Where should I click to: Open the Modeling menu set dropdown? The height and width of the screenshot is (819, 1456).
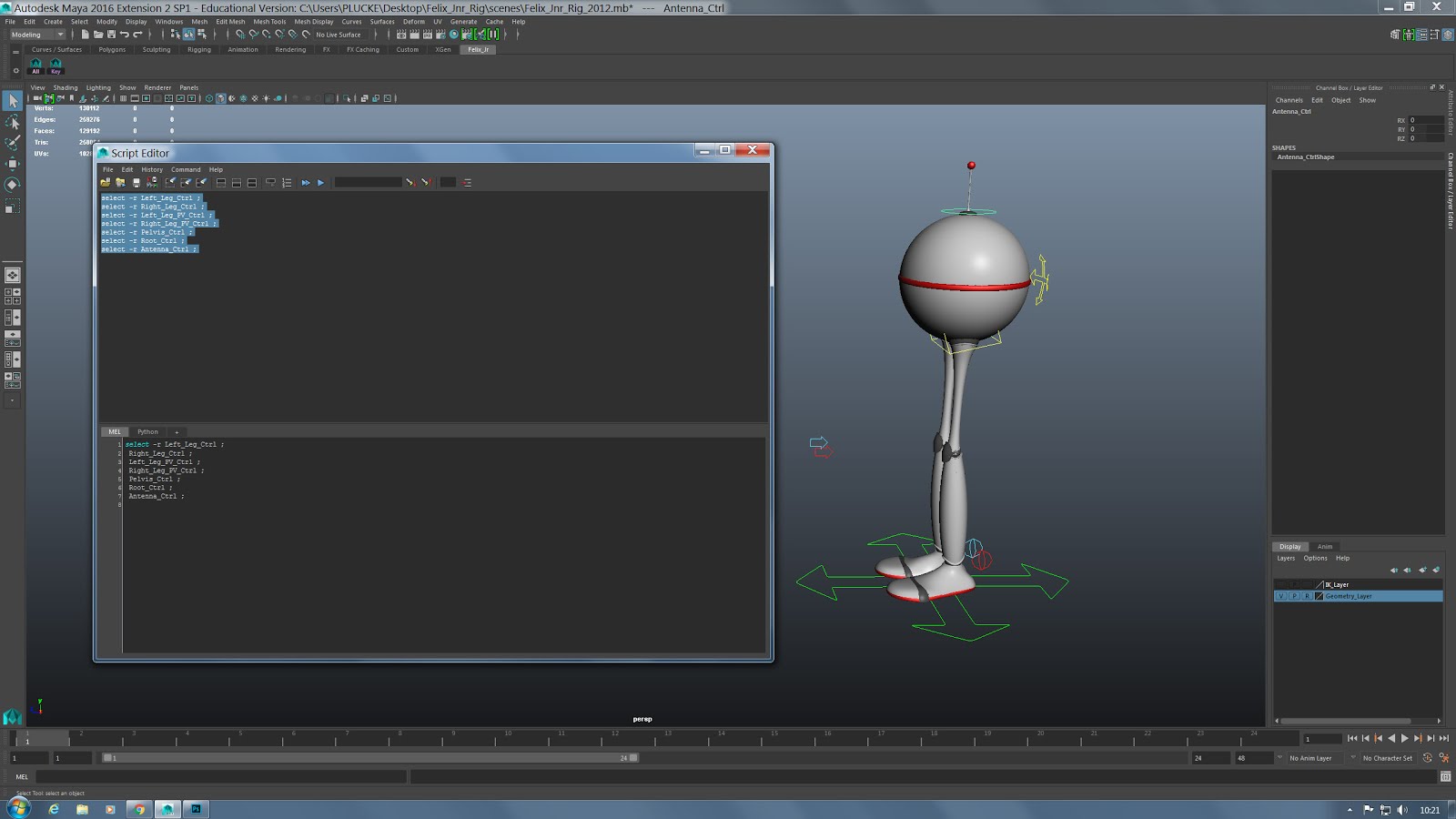coord(35,34)
